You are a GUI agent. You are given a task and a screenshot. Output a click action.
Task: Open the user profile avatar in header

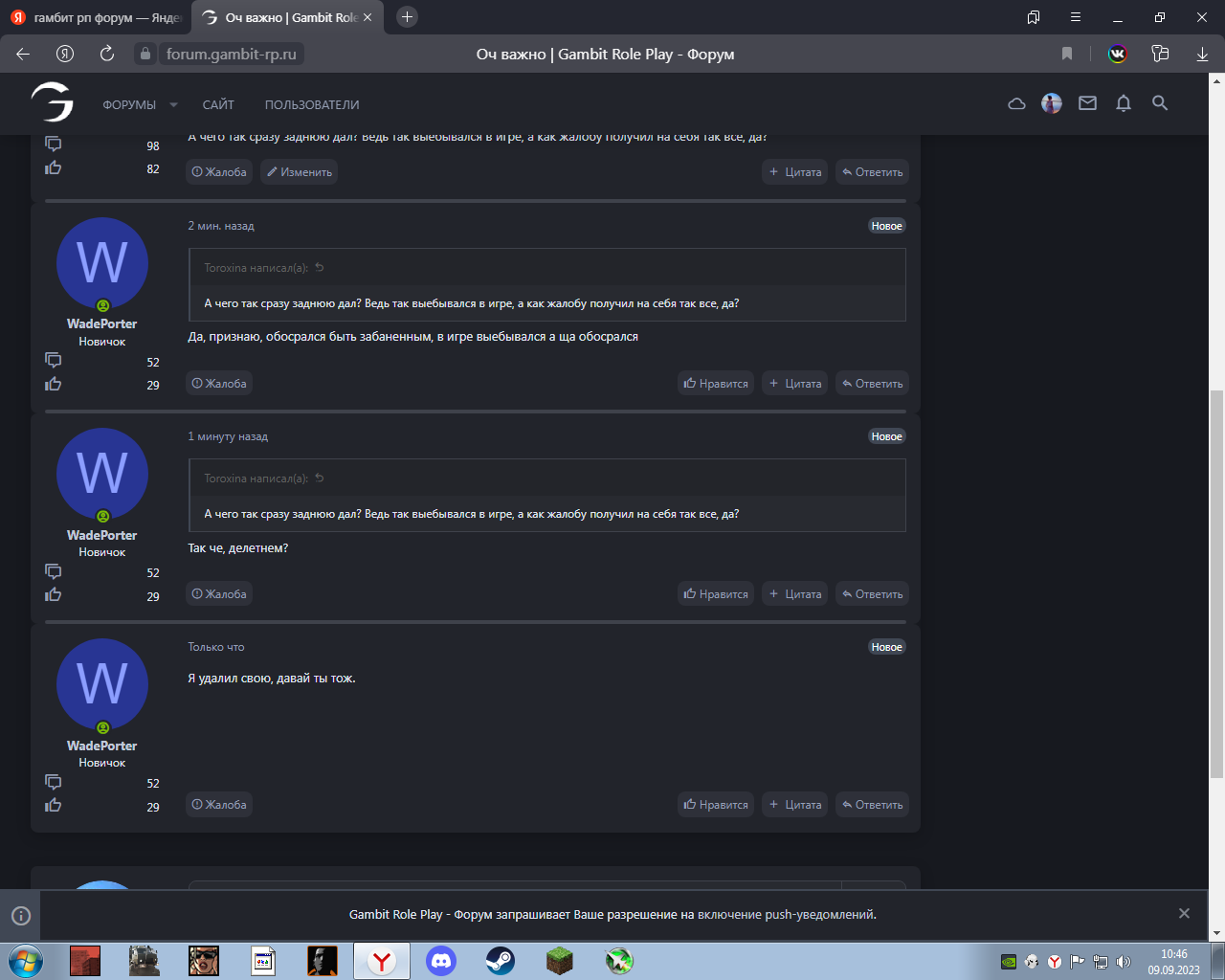point(1052,103)
